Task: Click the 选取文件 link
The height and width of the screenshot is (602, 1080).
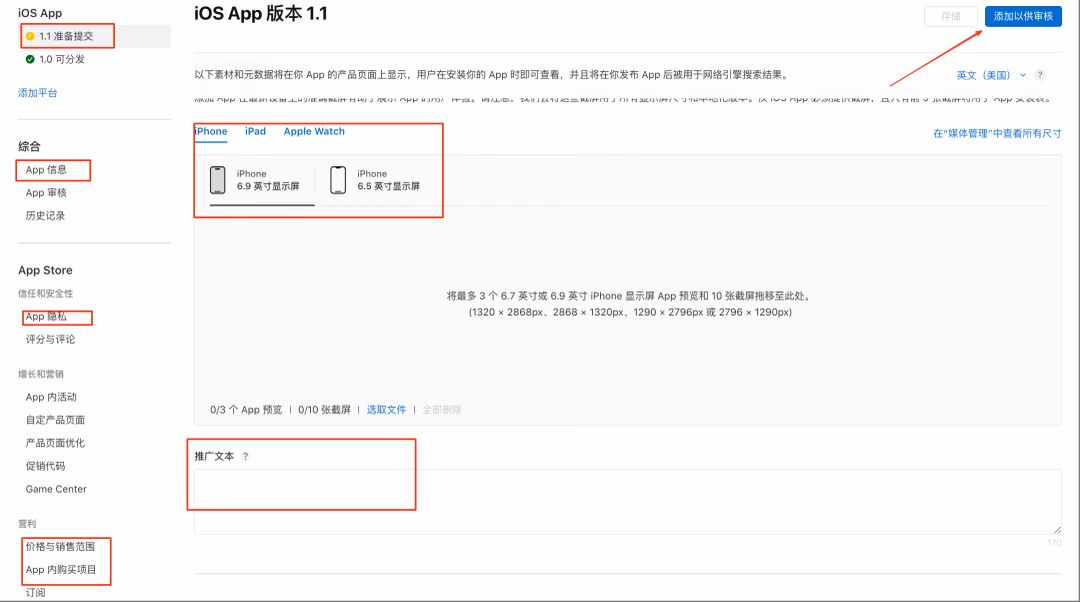Action: 386,410
